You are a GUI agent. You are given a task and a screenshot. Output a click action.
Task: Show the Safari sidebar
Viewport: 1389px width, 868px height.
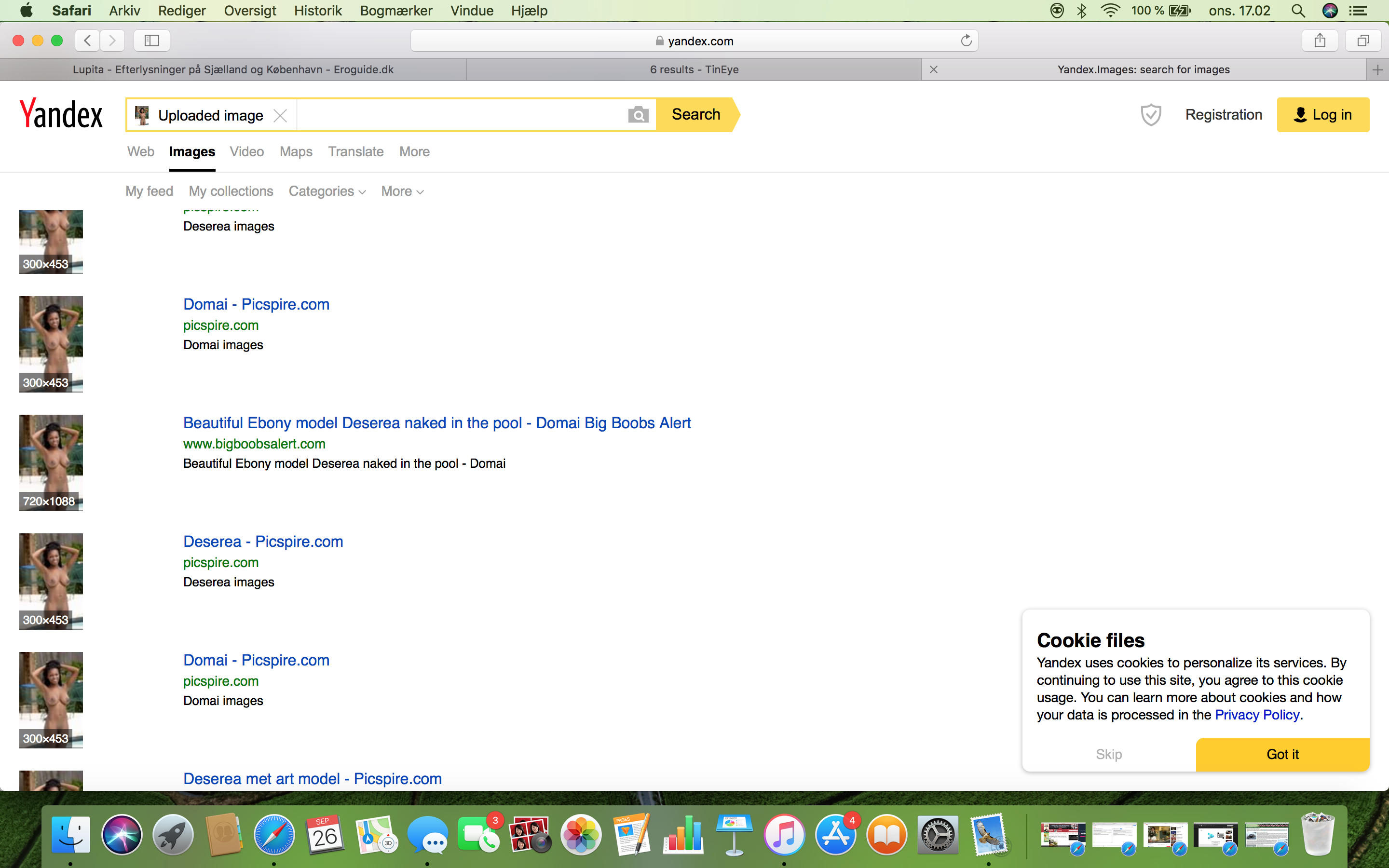[151, 40]
